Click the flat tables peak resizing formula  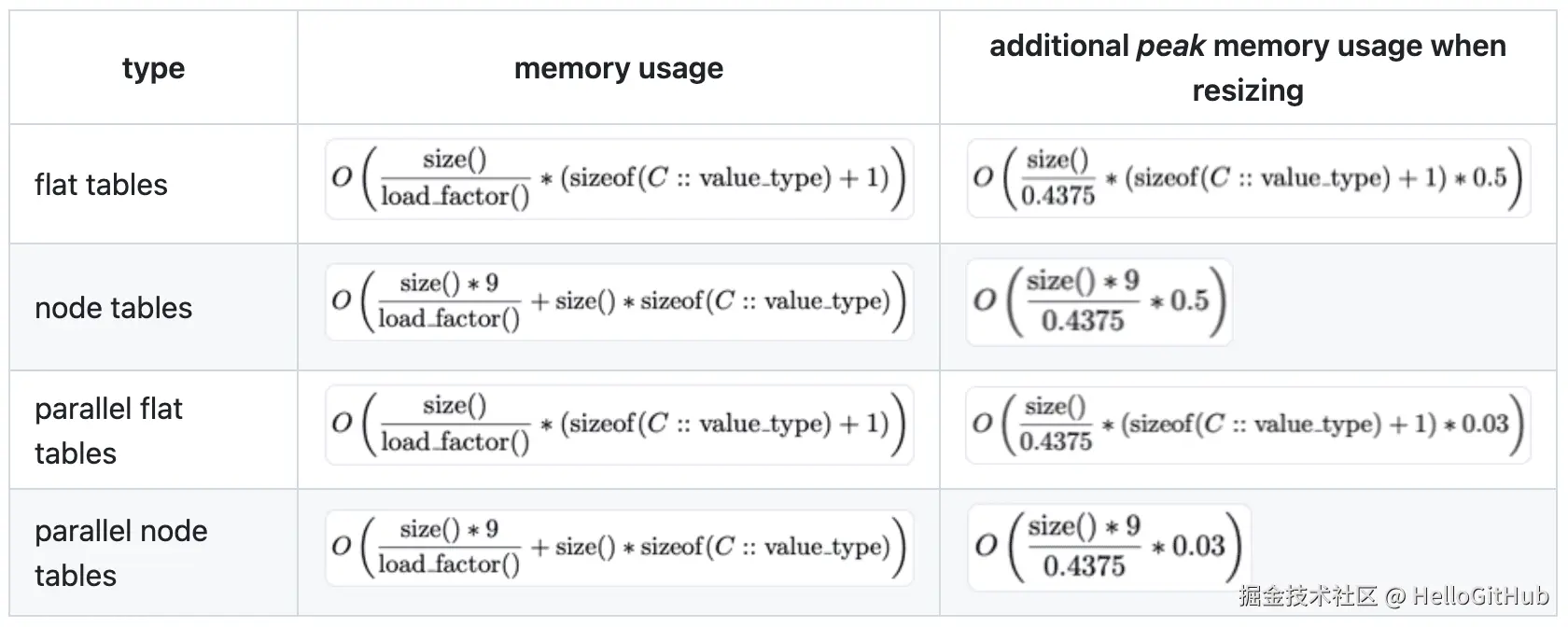point(1248,177)
